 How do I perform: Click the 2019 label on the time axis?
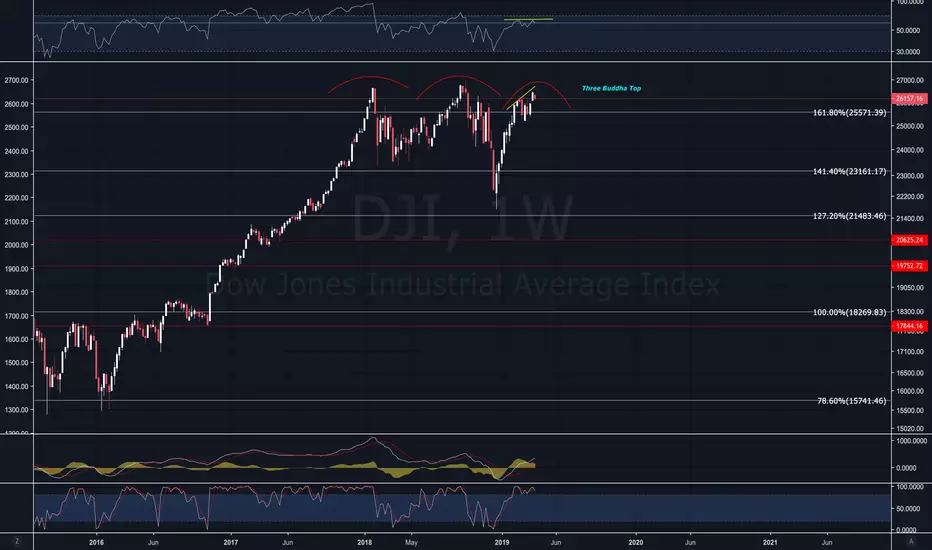(502, 542)
